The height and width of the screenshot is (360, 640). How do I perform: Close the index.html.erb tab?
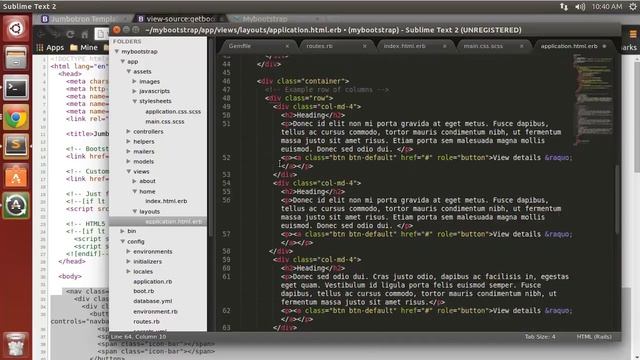444,46
